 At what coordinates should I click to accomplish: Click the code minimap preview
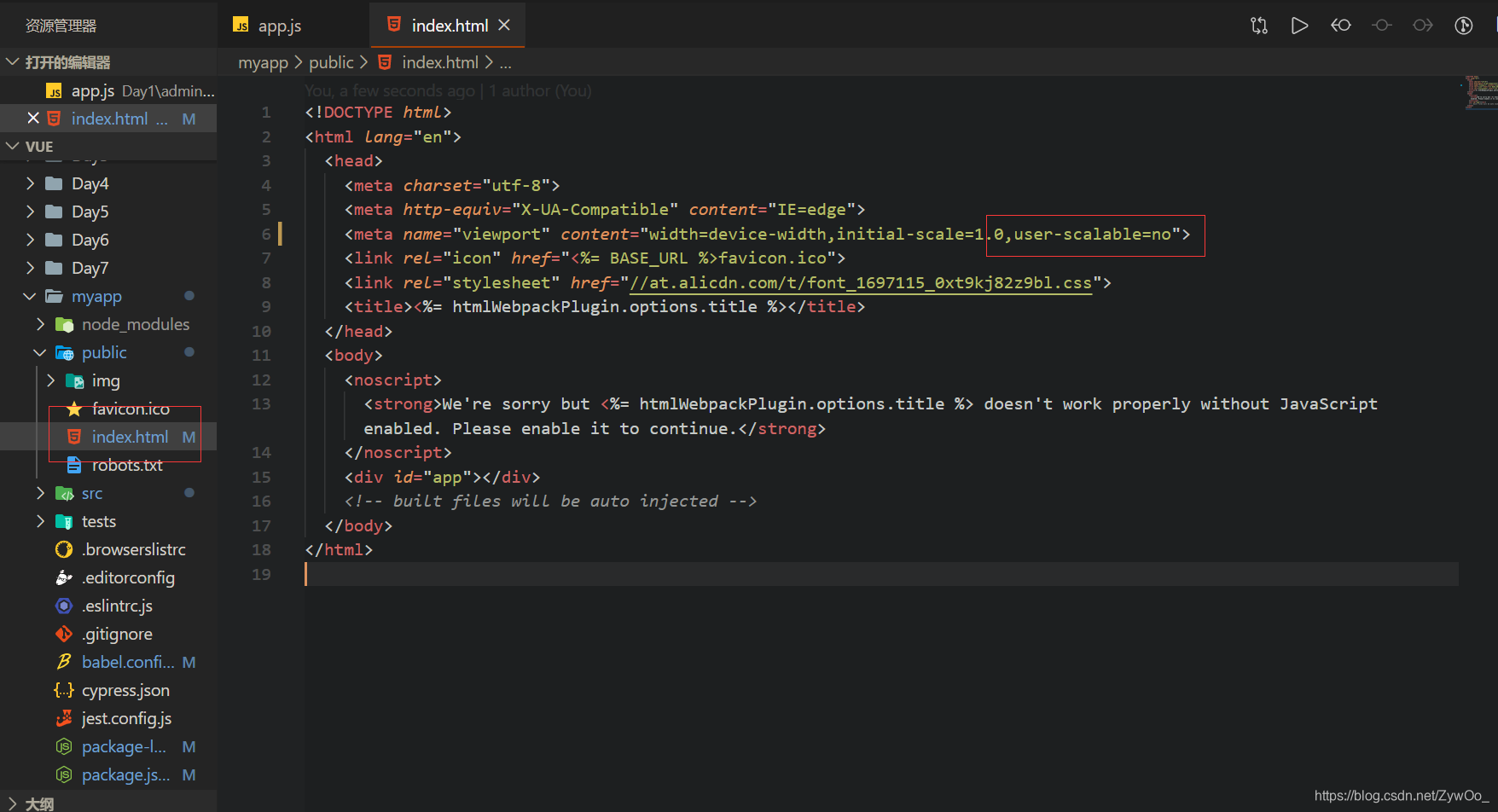point(1482,94)
